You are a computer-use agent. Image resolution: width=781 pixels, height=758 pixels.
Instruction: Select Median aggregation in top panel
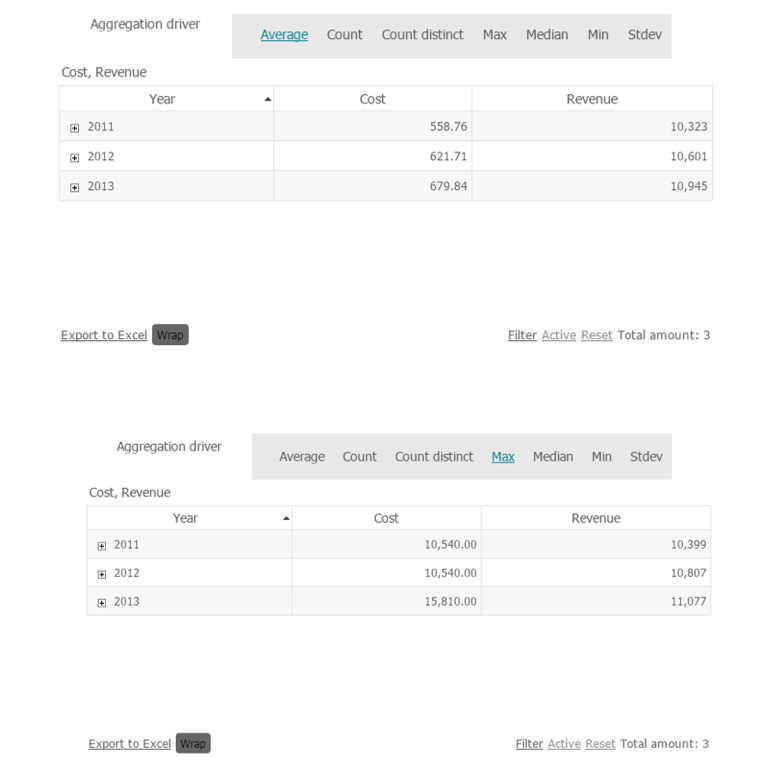547,35
